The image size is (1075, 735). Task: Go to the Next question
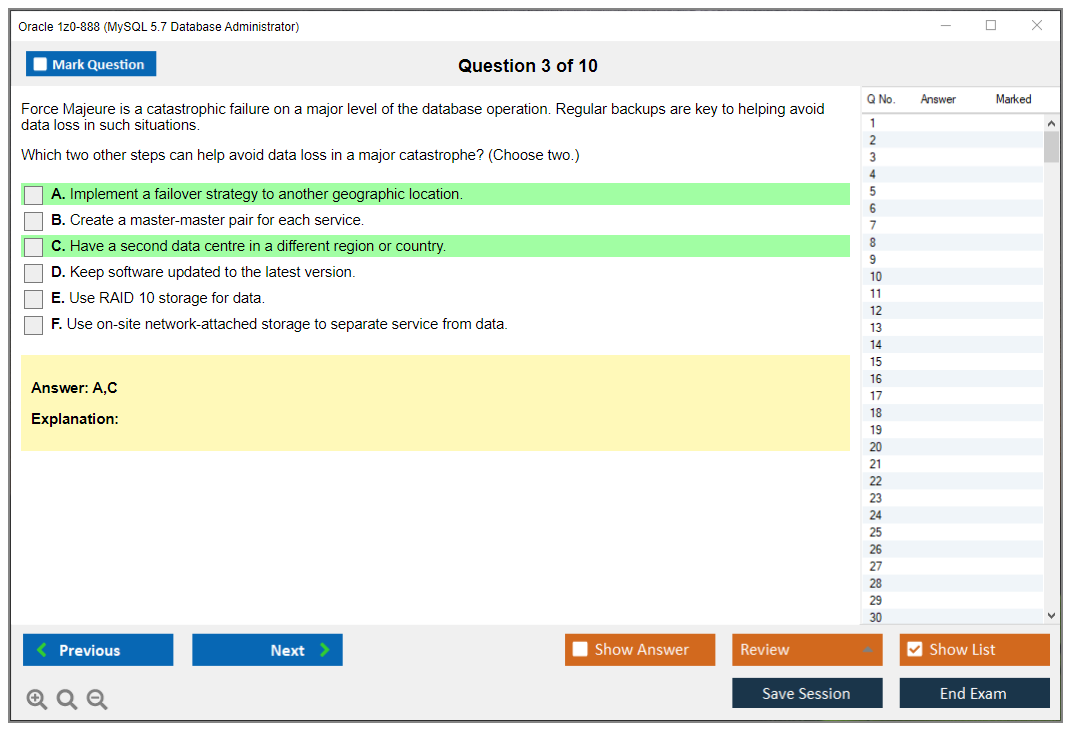pos(267,650)
